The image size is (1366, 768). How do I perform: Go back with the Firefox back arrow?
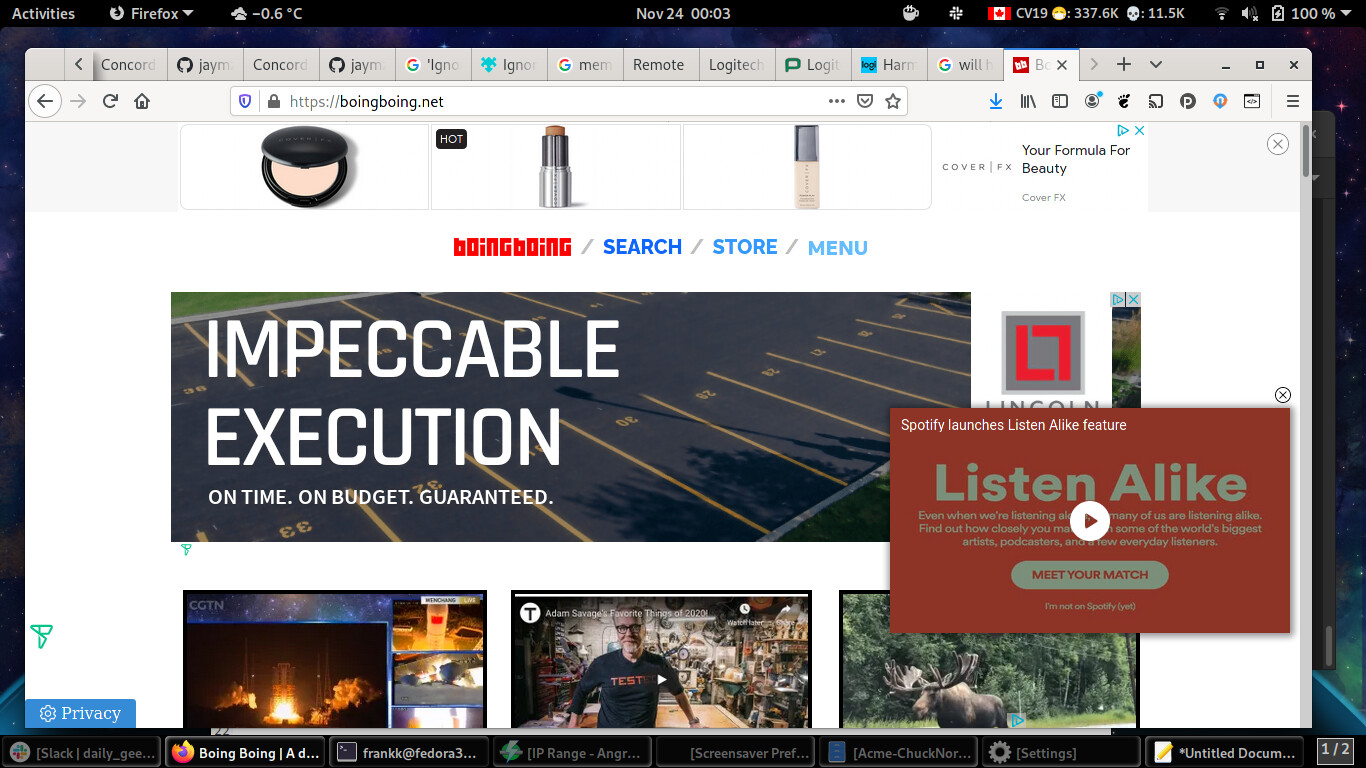pos(45,101)
